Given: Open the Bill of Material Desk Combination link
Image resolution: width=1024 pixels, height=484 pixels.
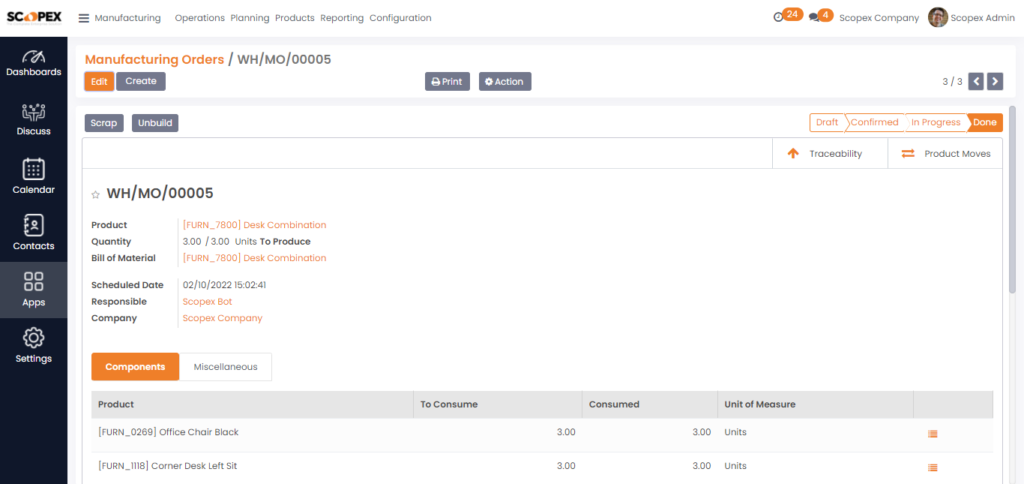Looking at the screenshot, I should pos(254,258).
